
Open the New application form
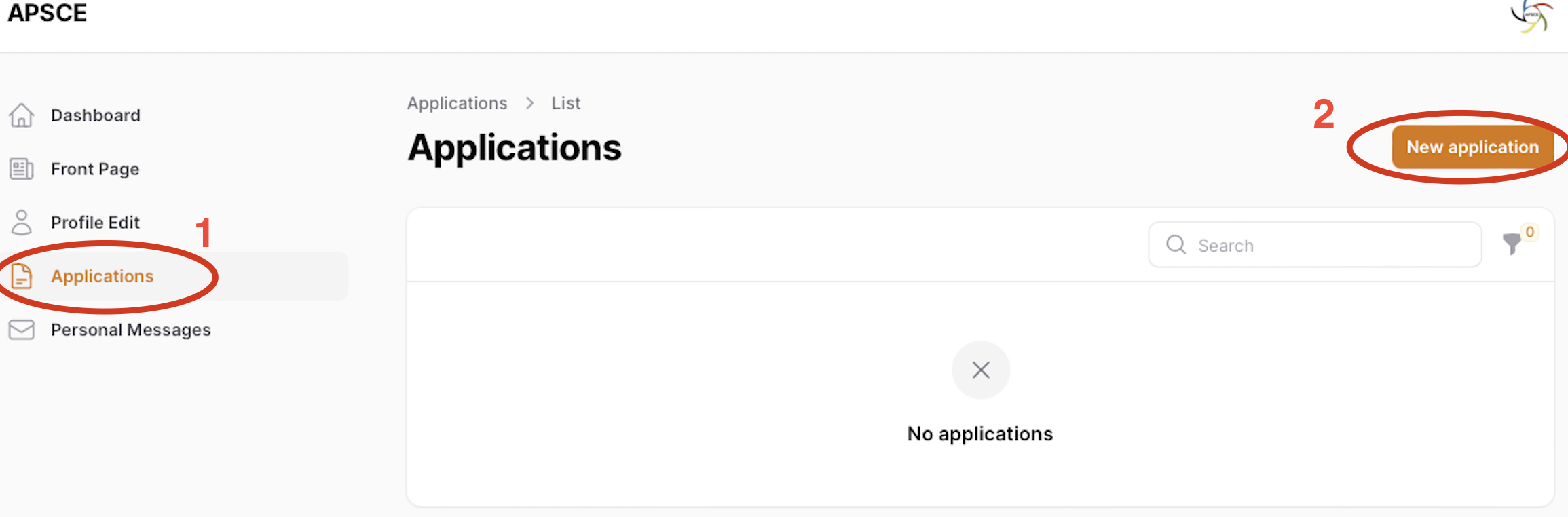tap(1472, 147)
